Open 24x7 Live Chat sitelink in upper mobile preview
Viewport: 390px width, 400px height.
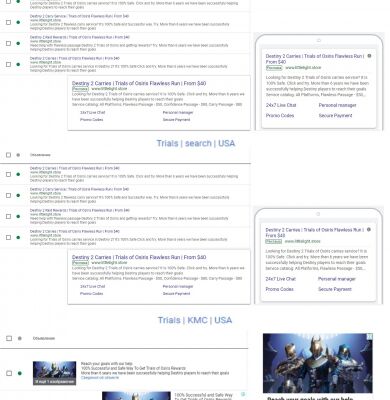(x=281, y=105)
